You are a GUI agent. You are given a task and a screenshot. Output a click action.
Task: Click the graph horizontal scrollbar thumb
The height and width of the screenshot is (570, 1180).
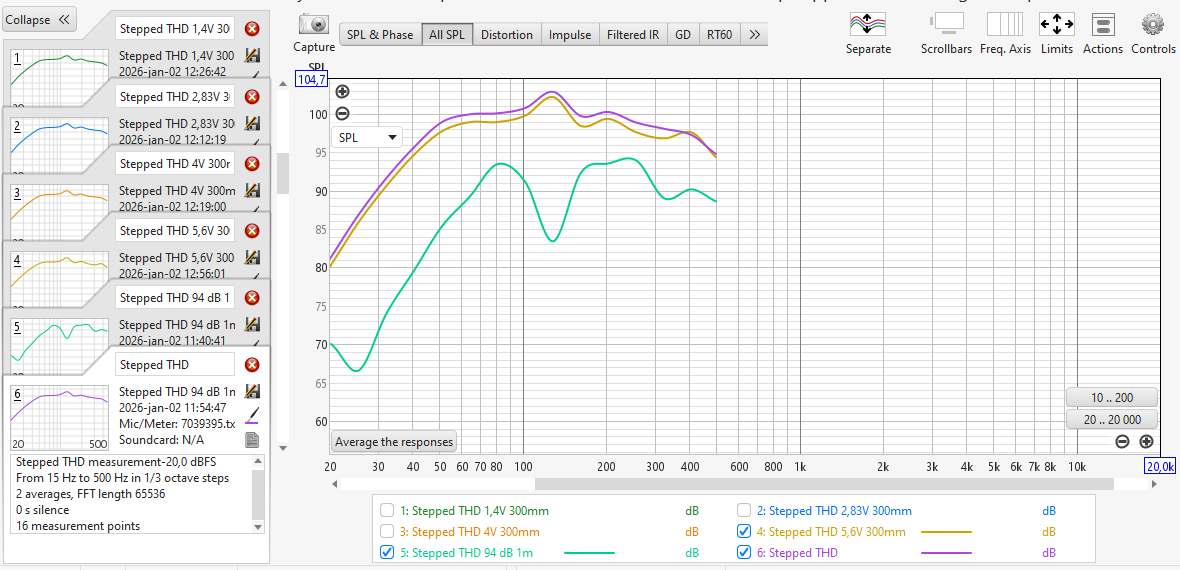point(824,484)
